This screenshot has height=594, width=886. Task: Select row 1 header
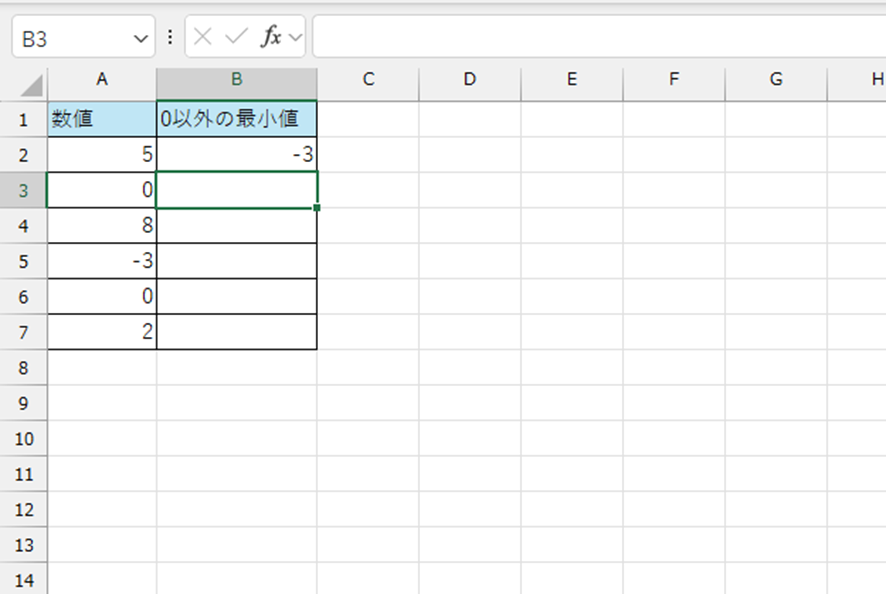[x=23, y=120]
